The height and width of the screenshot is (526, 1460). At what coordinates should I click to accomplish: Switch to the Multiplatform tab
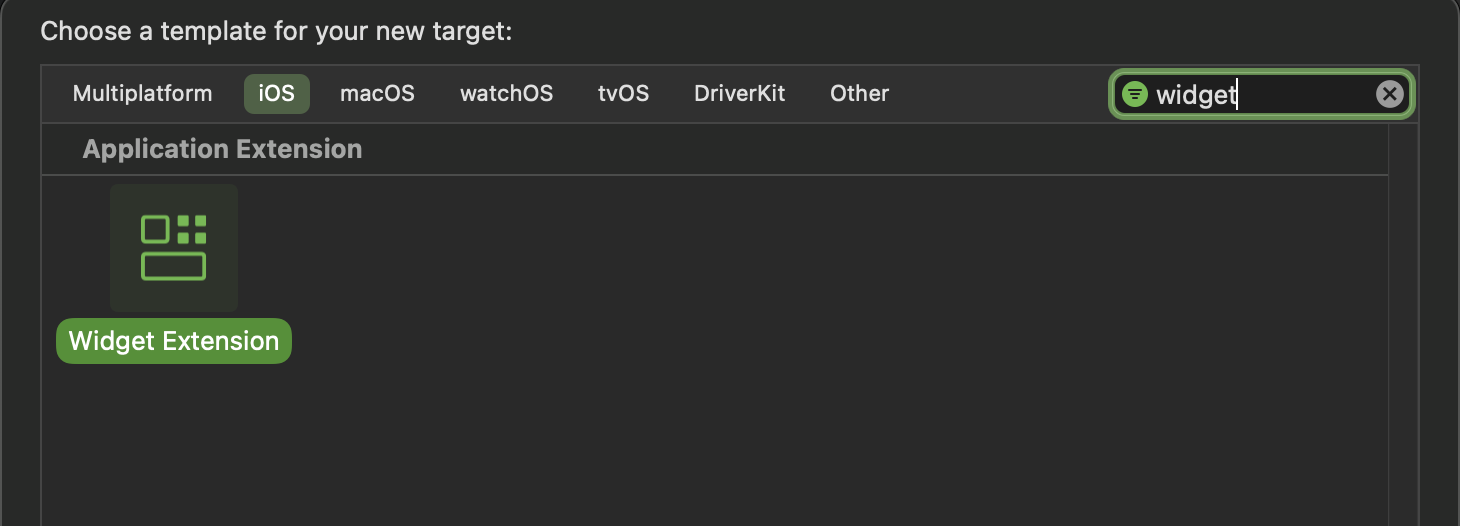point(142,94)
